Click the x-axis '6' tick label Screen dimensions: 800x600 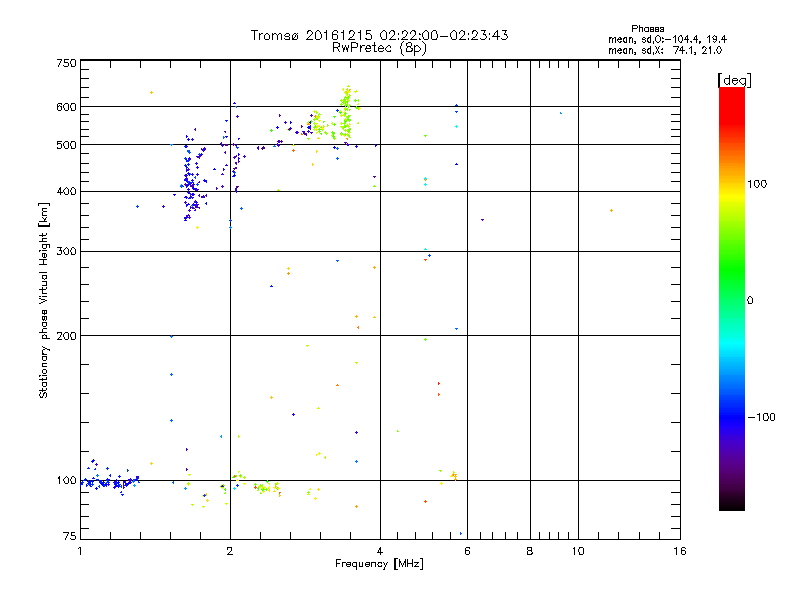tap(467, 551)
